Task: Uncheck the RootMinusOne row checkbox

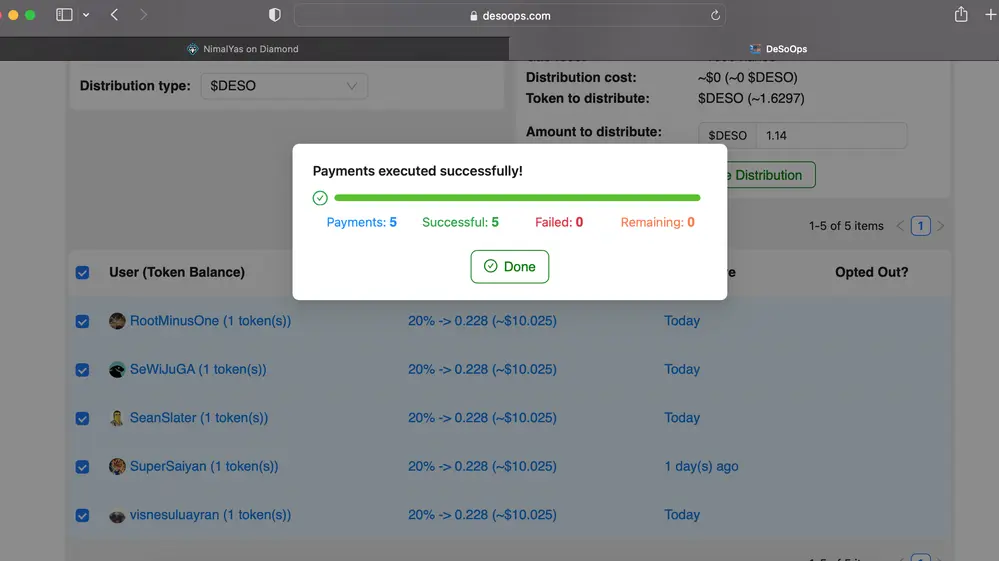Action: [x=83, y=322]
